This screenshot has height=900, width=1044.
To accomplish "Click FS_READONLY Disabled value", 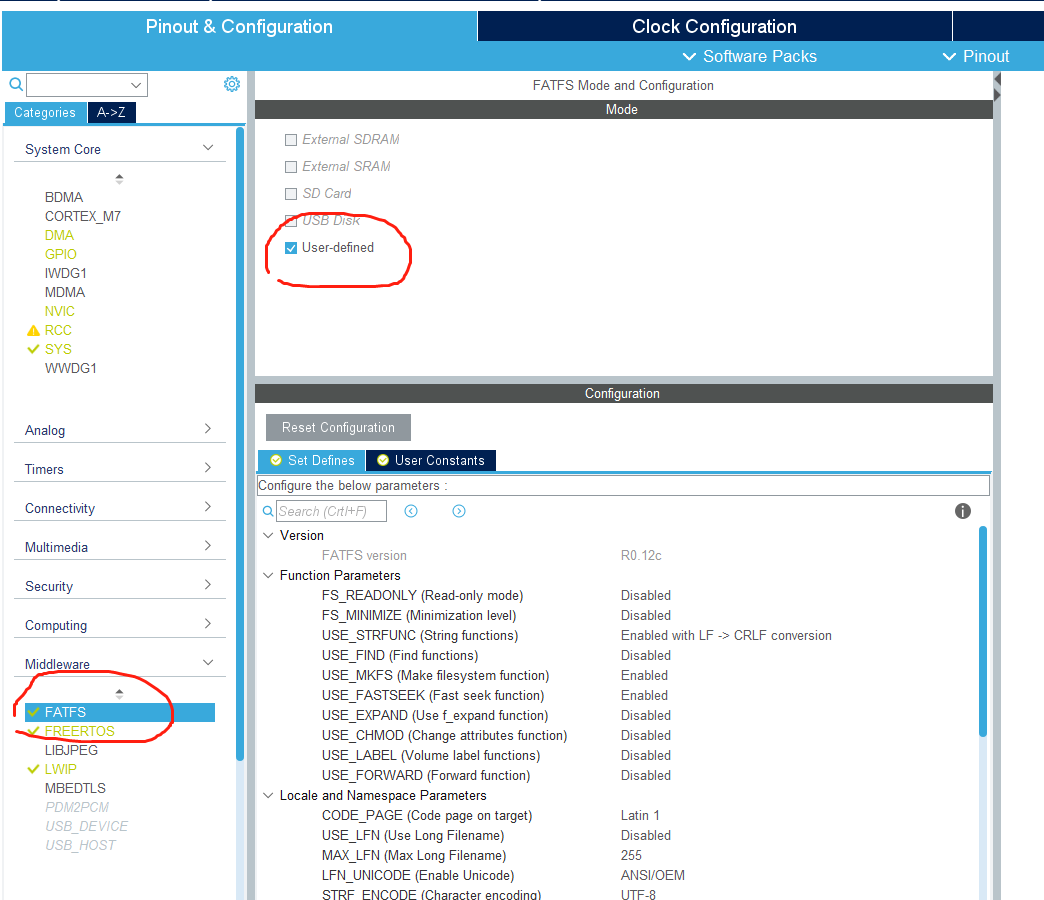I will 646,596.
